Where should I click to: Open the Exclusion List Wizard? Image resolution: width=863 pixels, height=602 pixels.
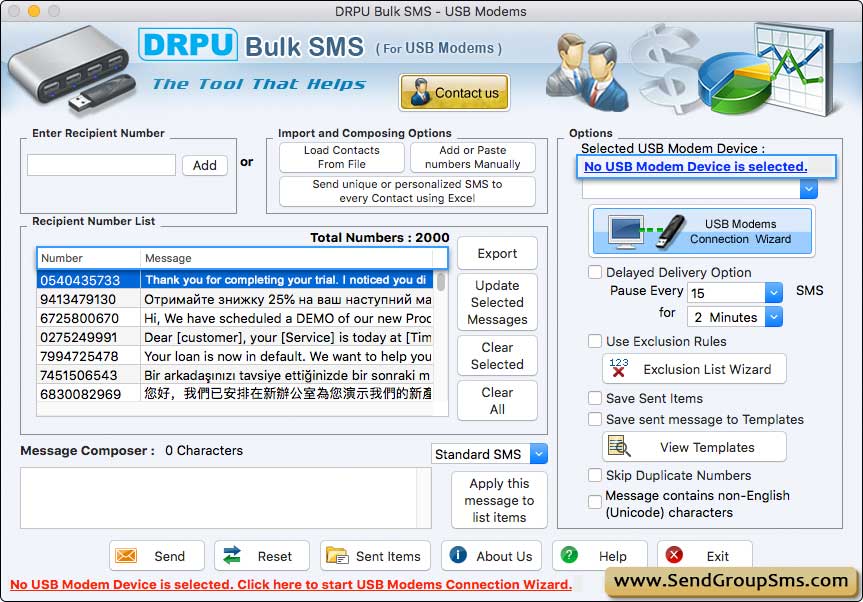[x=694, y=369]
